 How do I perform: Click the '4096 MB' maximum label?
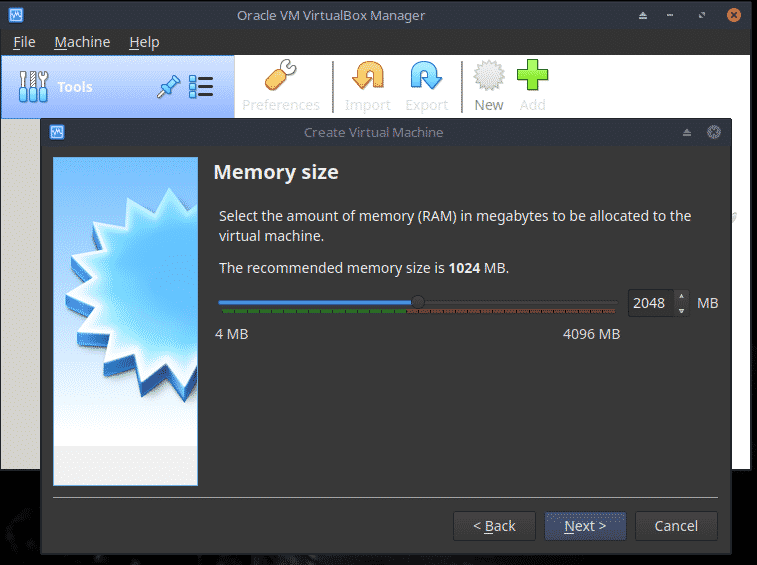coord(591,334)
